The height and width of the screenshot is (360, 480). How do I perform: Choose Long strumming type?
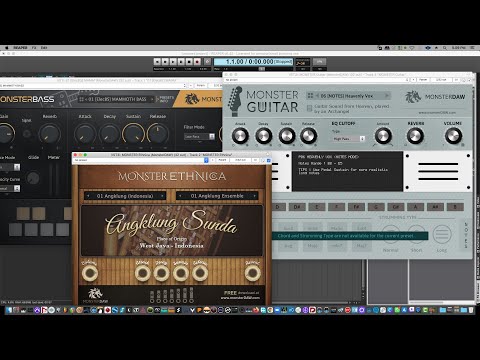[x=442, y=235]
